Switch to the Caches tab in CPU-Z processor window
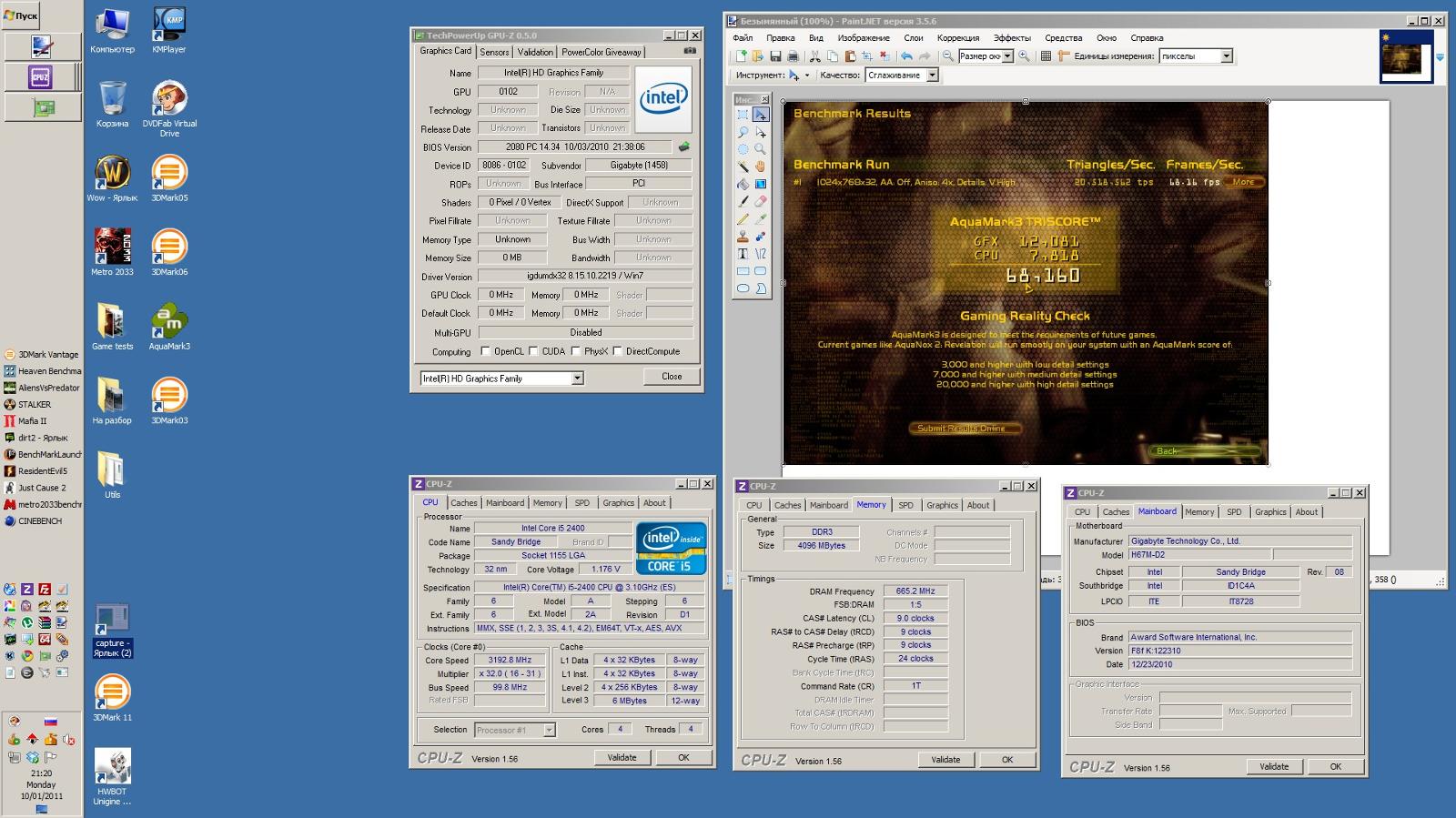 (463, 502)
